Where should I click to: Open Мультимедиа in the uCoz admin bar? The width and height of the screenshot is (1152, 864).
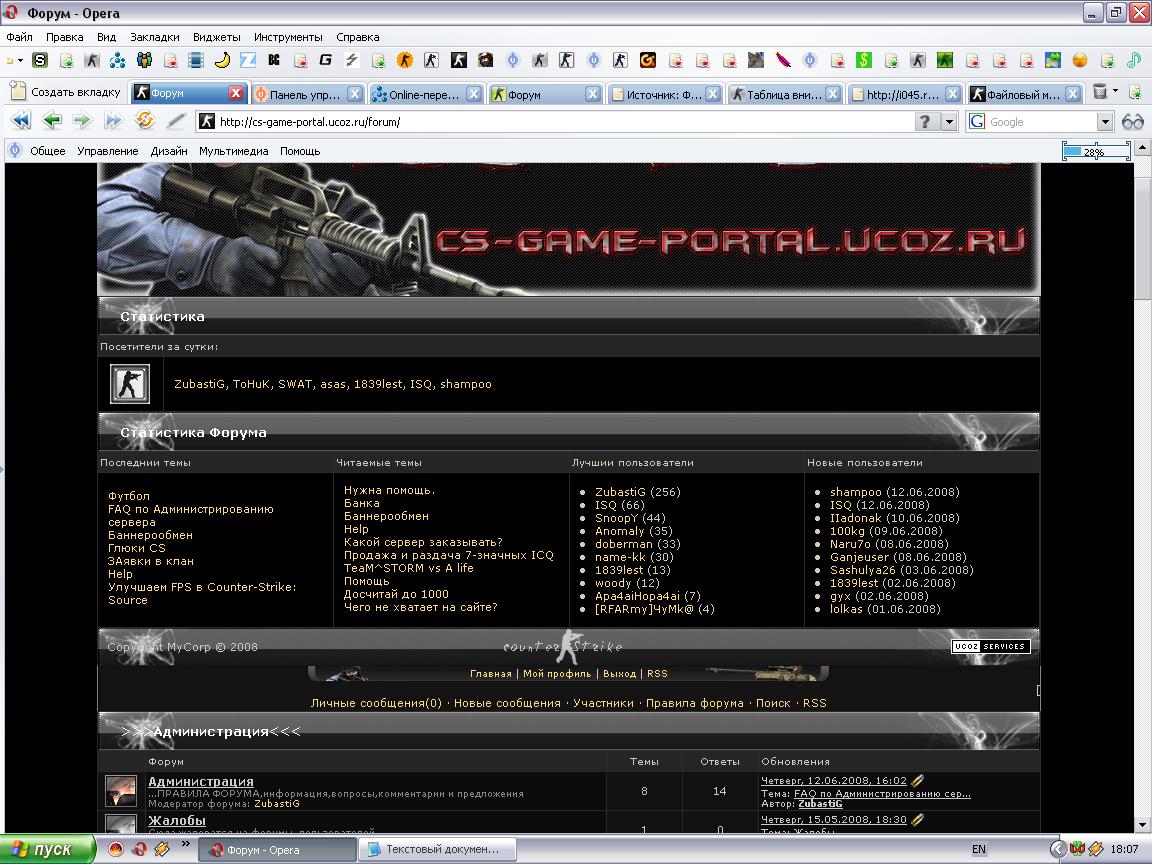[234, 151]
